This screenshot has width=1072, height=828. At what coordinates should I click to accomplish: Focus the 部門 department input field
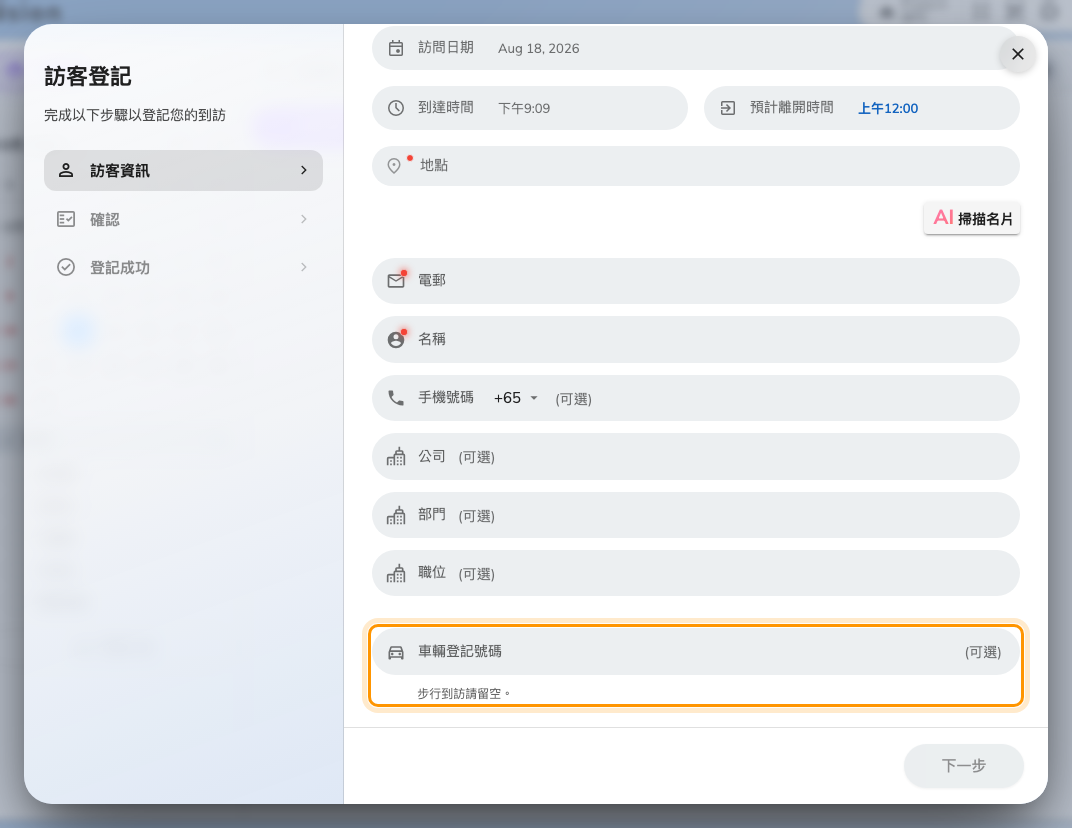coord(695,515)
